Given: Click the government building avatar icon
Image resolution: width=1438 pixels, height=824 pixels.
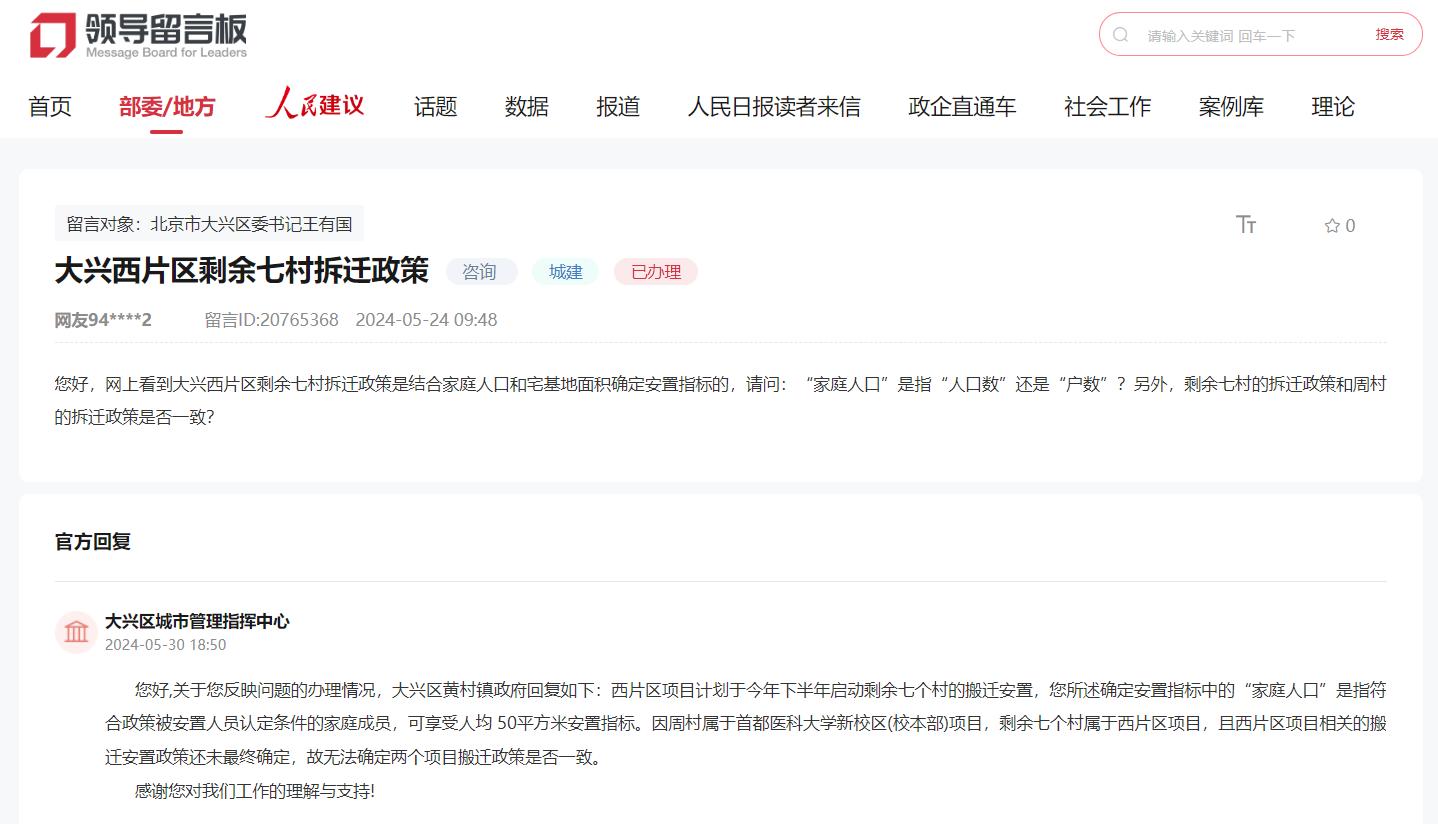Looking at the screenshot, I should point(76,632).
